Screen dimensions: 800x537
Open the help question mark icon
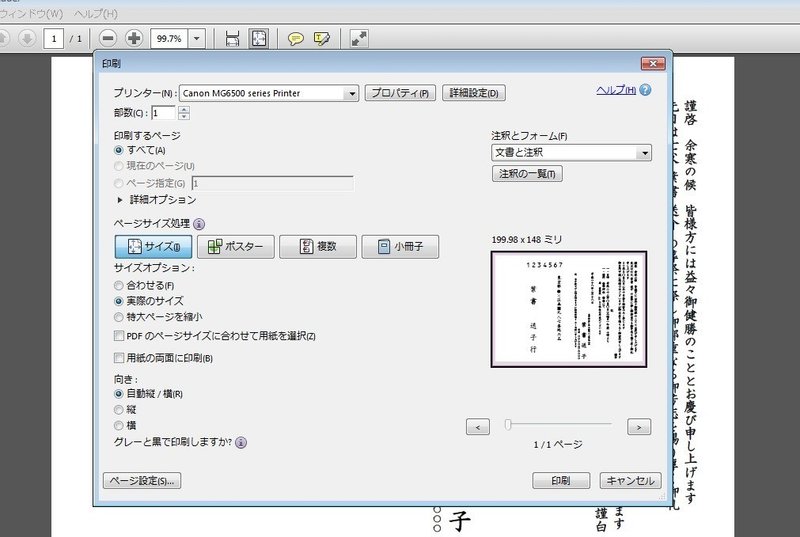[x=645, y=90]
